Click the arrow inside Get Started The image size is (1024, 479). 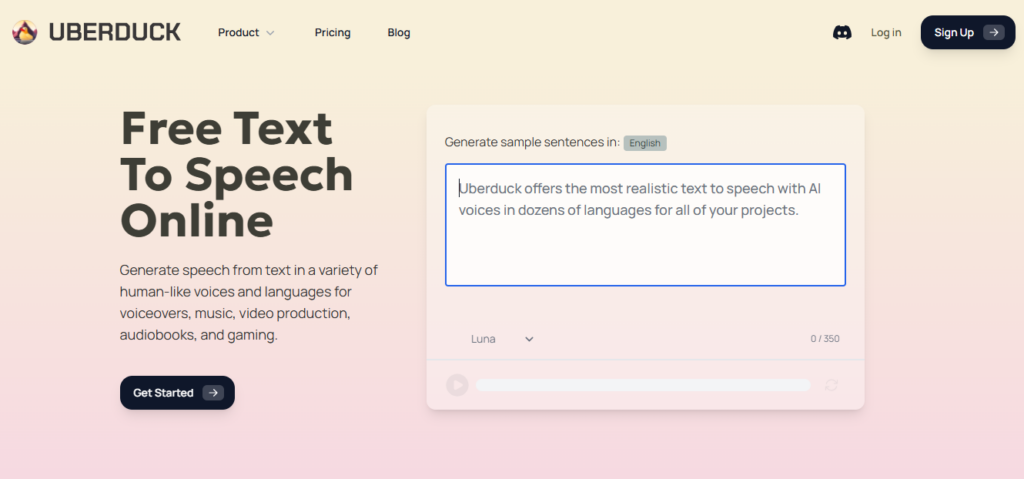pyautogui.click(x=213, y=393)
